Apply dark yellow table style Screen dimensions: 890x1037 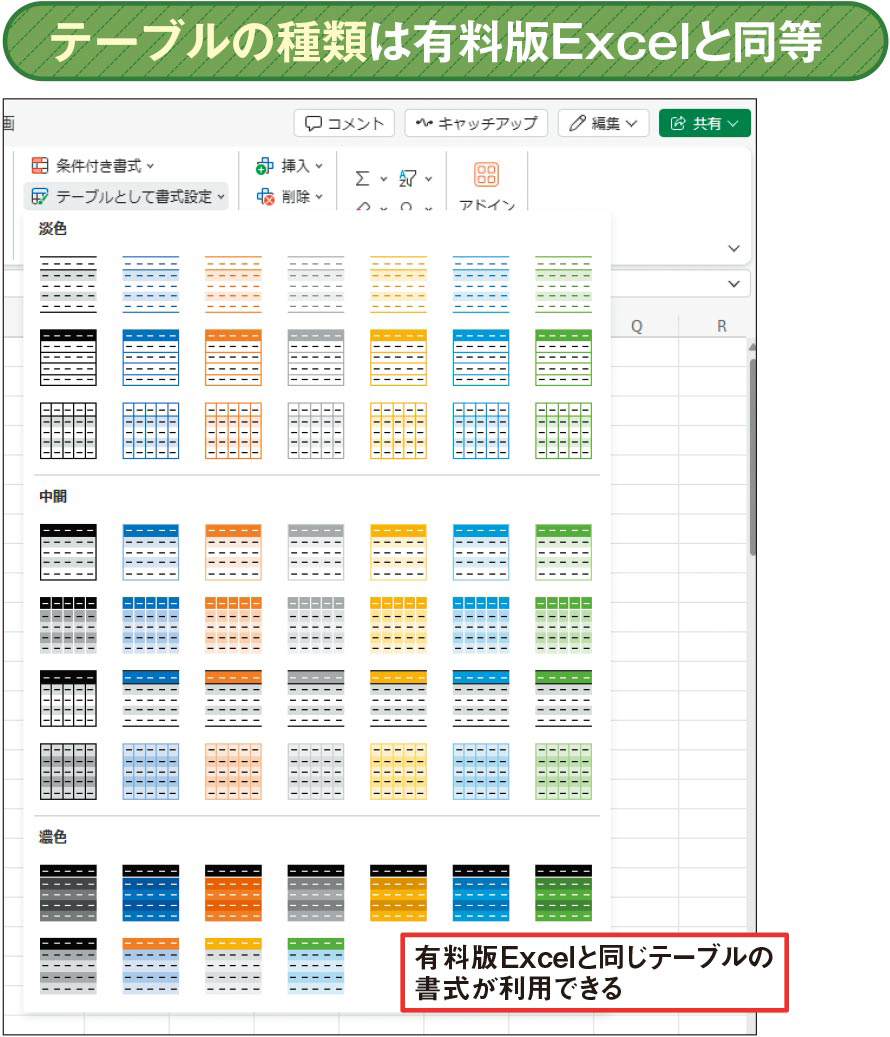pyautogui.click(x=398, y=893)
